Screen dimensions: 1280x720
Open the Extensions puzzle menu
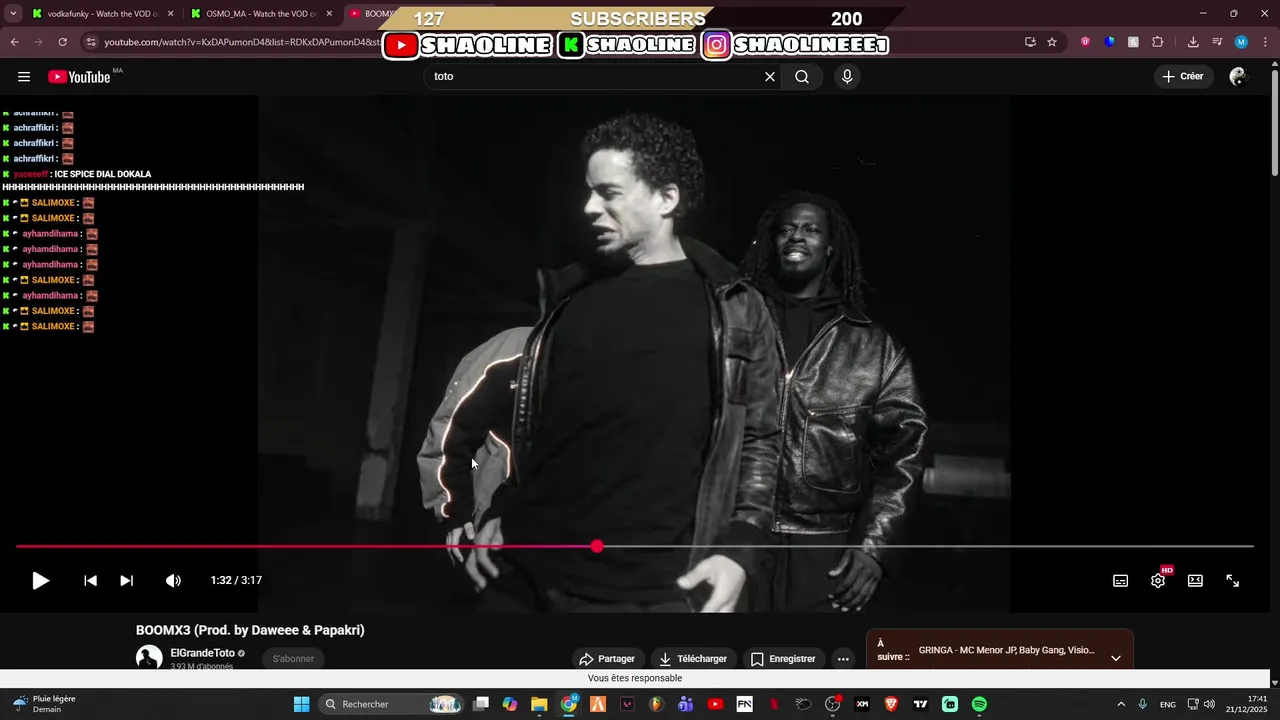[1158, 42]
